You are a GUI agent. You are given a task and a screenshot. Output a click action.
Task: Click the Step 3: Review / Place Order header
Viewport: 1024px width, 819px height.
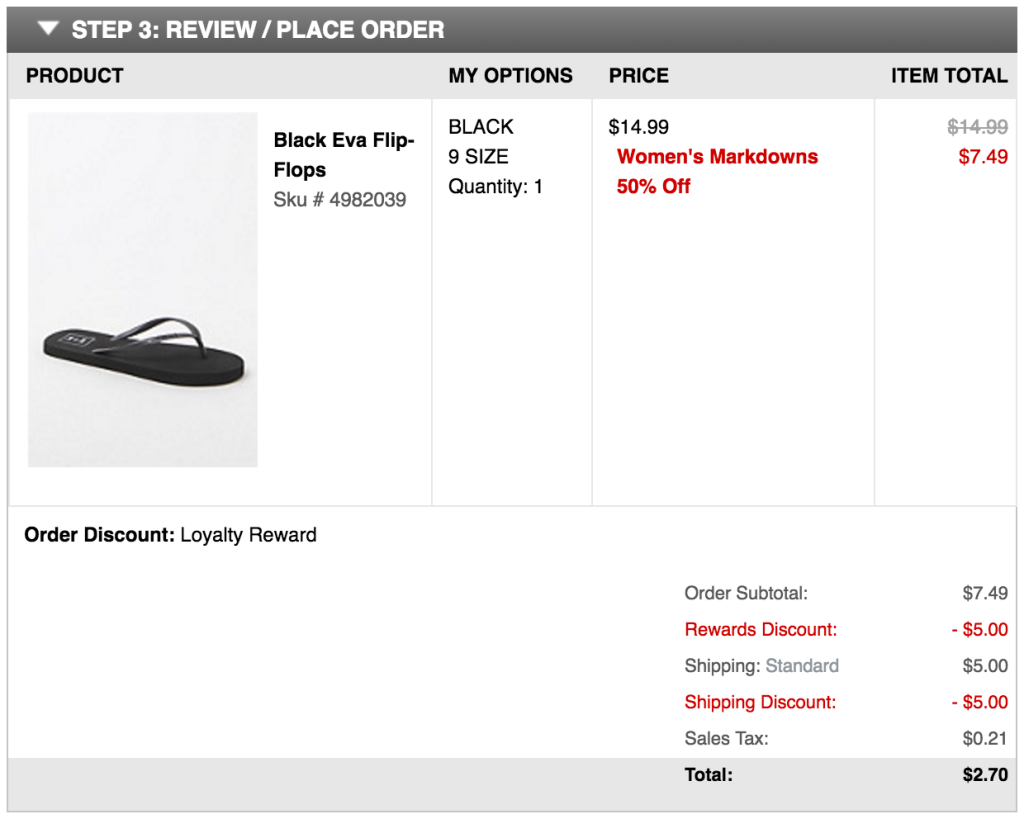[257, 30]
